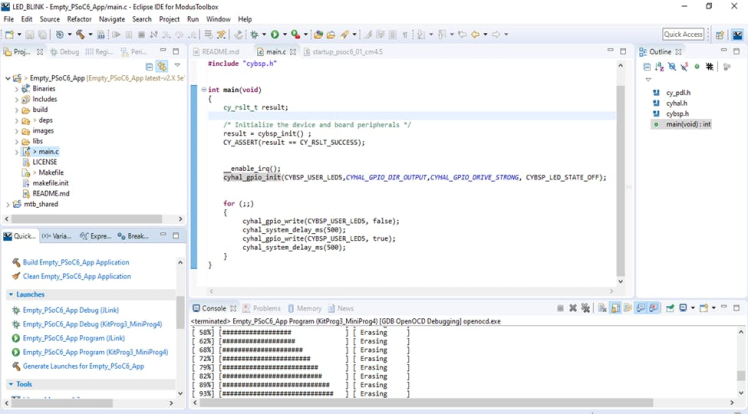Collapse the Launches section in Quick Panel
The height and width of the screenshot is (414, 748).
pos(11,295)
